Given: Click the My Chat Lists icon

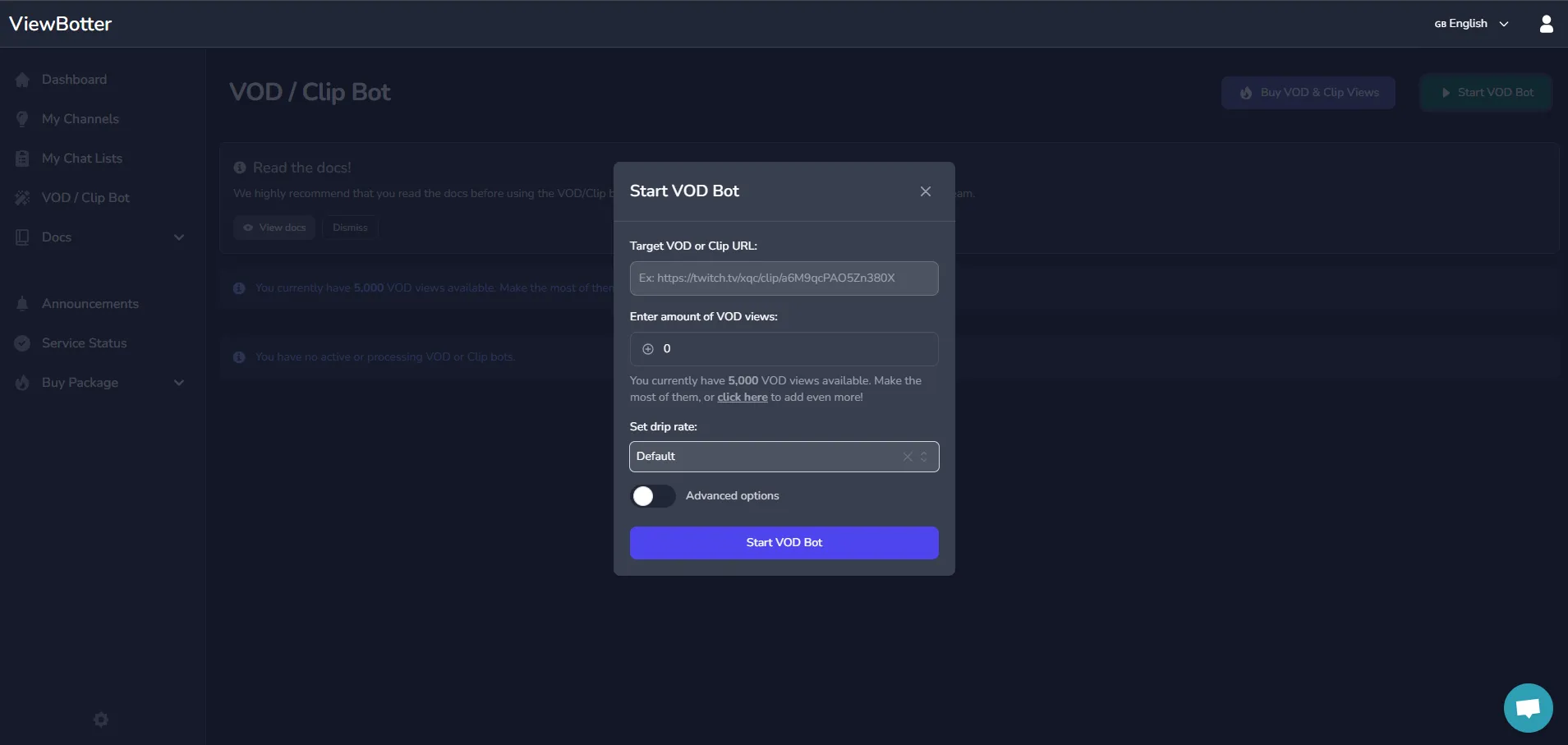Looking at the screenshot, I should click(22, 158).
